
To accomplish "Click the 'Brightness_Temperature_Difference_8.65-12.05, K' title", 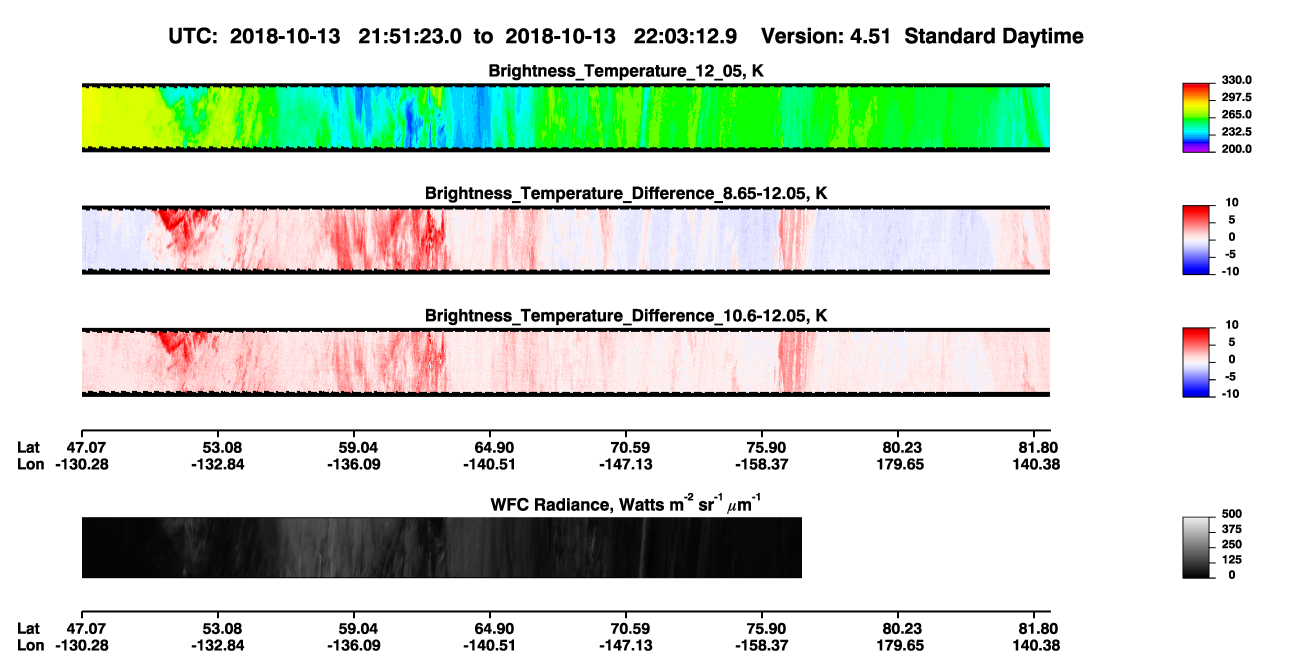I will [626, 193].
